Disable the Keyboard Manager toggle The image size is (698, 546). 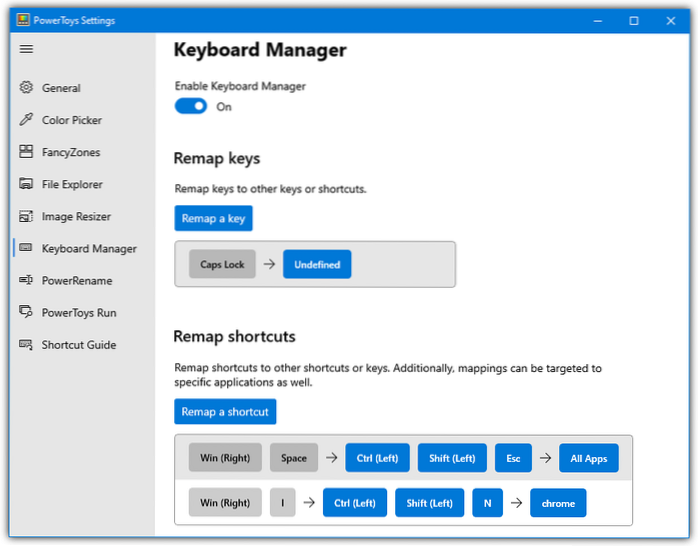[191, 106]
